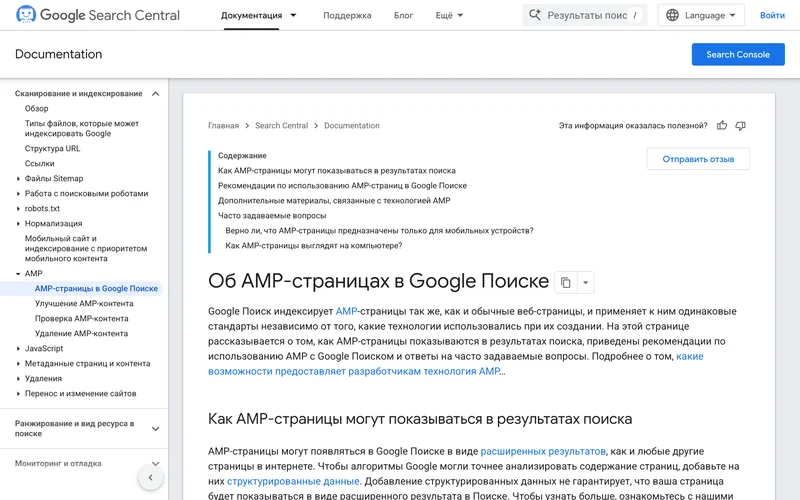Click the AMP link in the intro paragraph
The width and height of the screenshot is (800, 500).
coord(346,311)
